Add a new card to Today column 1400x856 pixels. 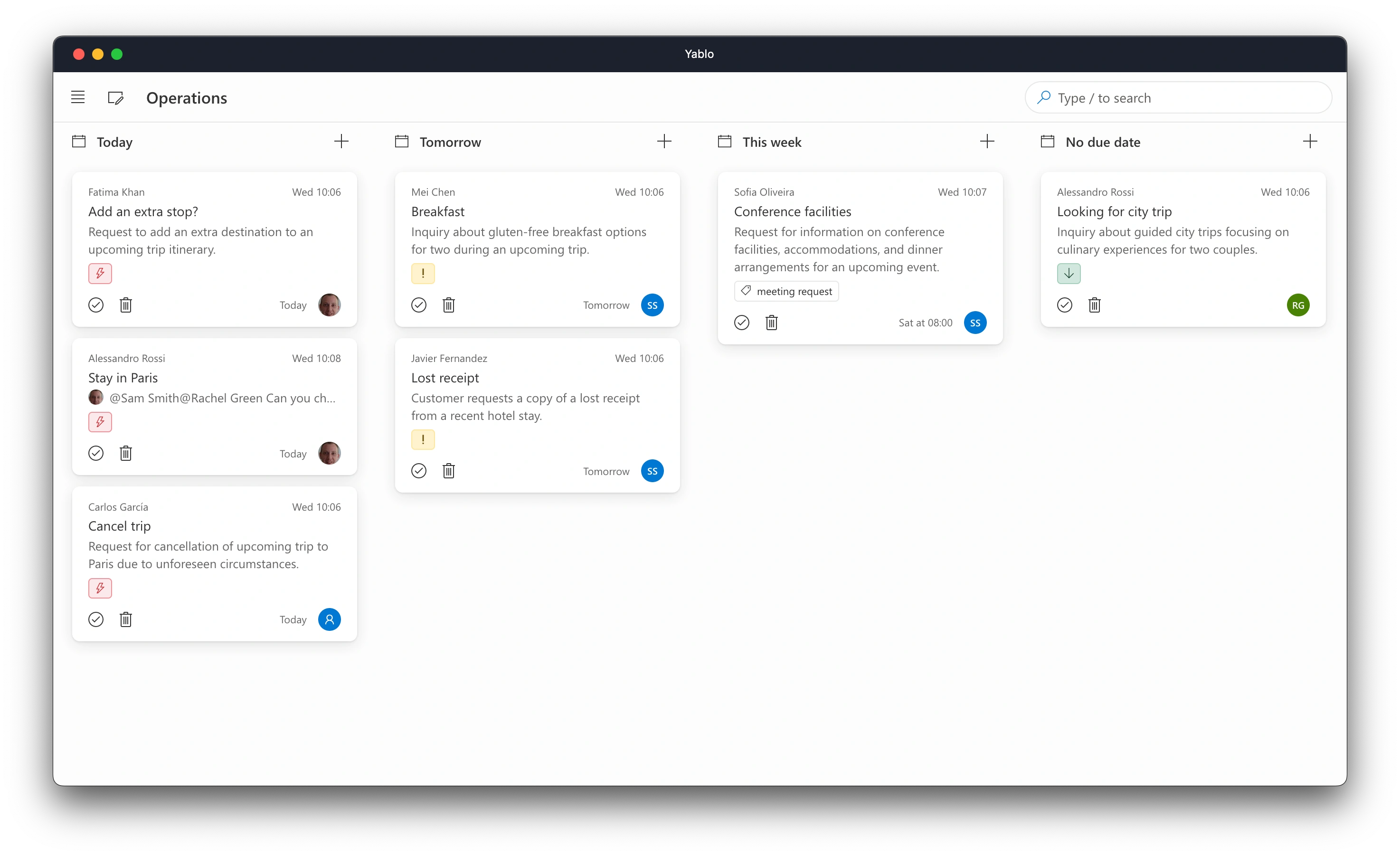341,142
